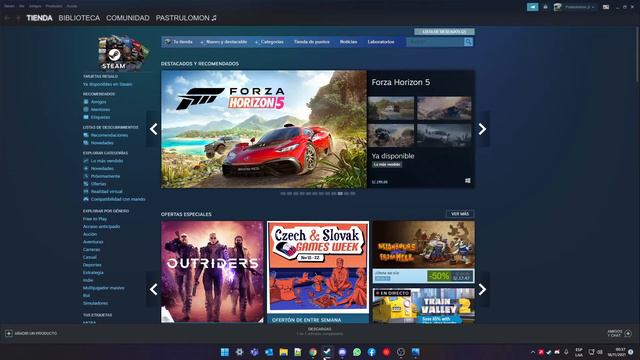Image resolution: width=640 pixels, height=360 pixels.
Task: Open the Forza Horizon 5 featured banner
Action: click(264, 129)
